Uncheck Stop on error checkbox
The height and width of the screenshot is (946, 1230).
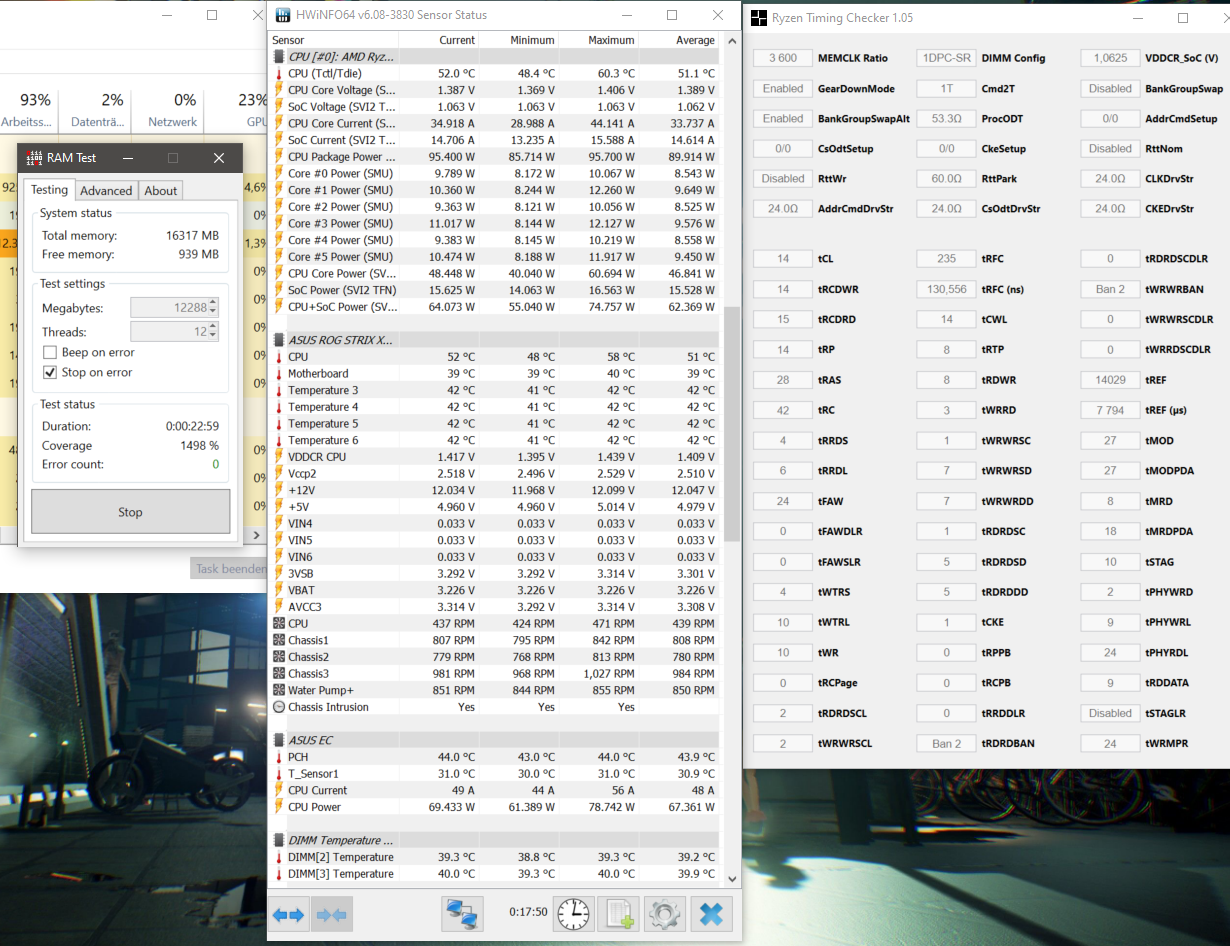[50, 372]
